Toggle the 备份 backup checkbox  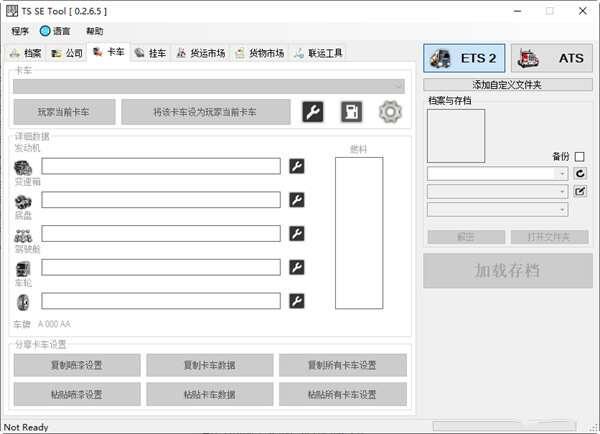tap(580, 156)
